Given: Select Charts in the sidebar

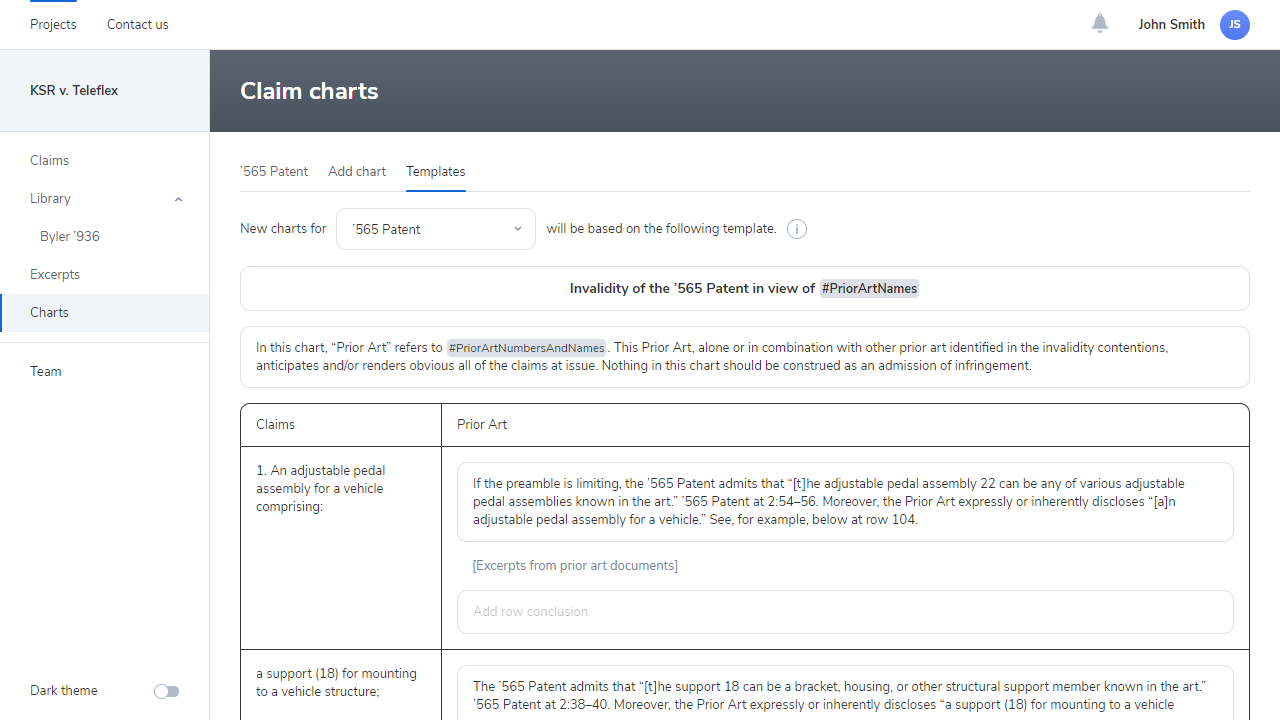Looking at the screenshot, I should [x=105, y=312].
